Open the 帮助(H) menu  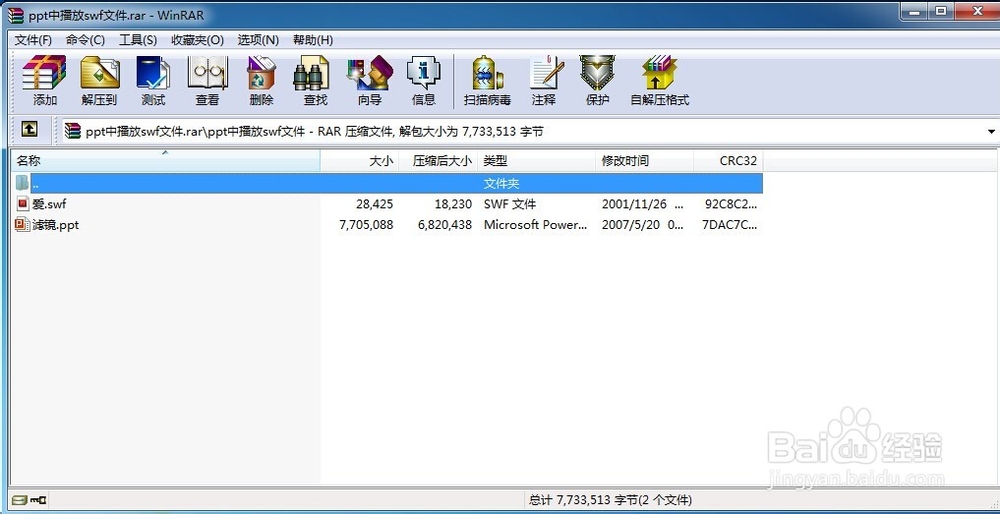pyautogui.click(x=312, y=40)
